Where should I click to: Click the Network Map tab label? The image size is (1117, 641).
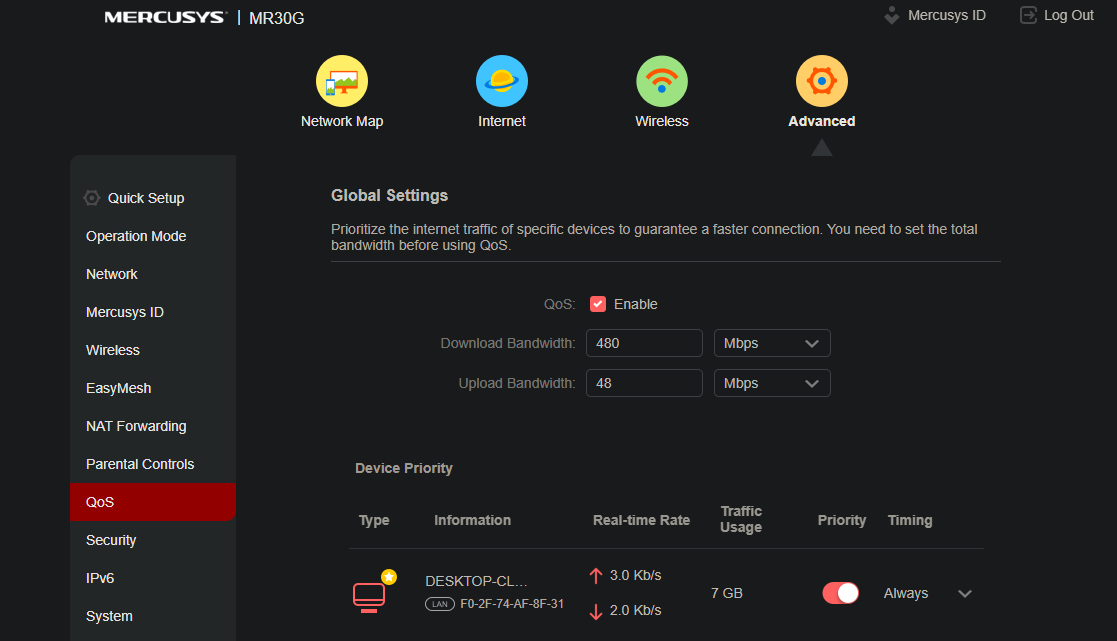(x=342, y=121)
